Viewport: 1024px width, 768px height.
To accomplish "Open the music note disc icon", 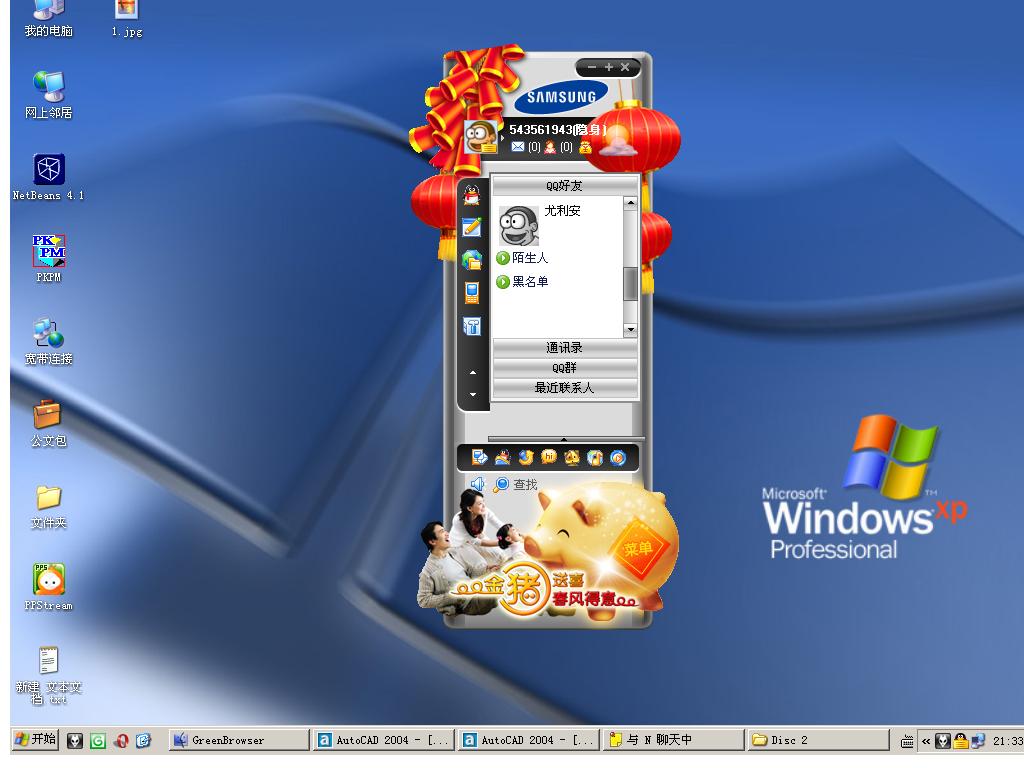I will [x=595, y=457].
